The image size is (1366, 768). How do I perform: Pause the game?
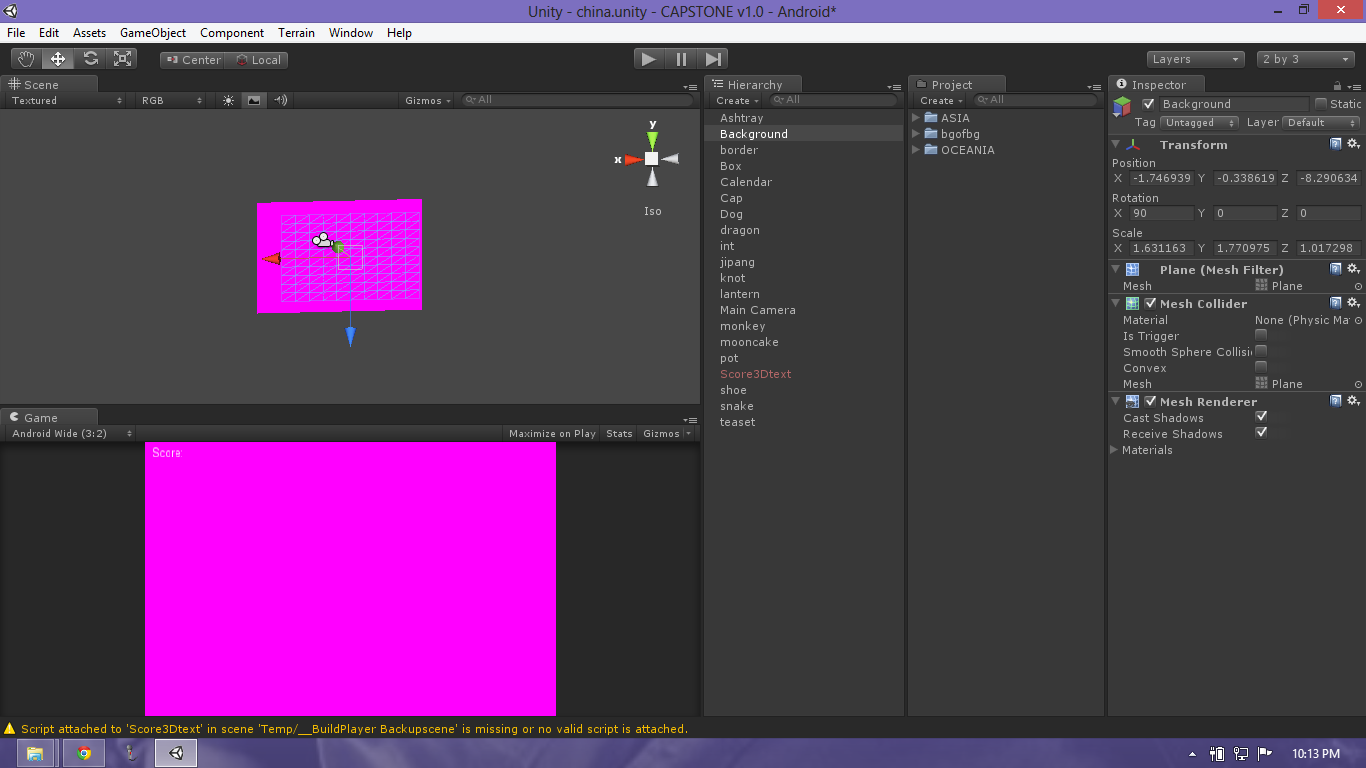click(x=681, y=59)
